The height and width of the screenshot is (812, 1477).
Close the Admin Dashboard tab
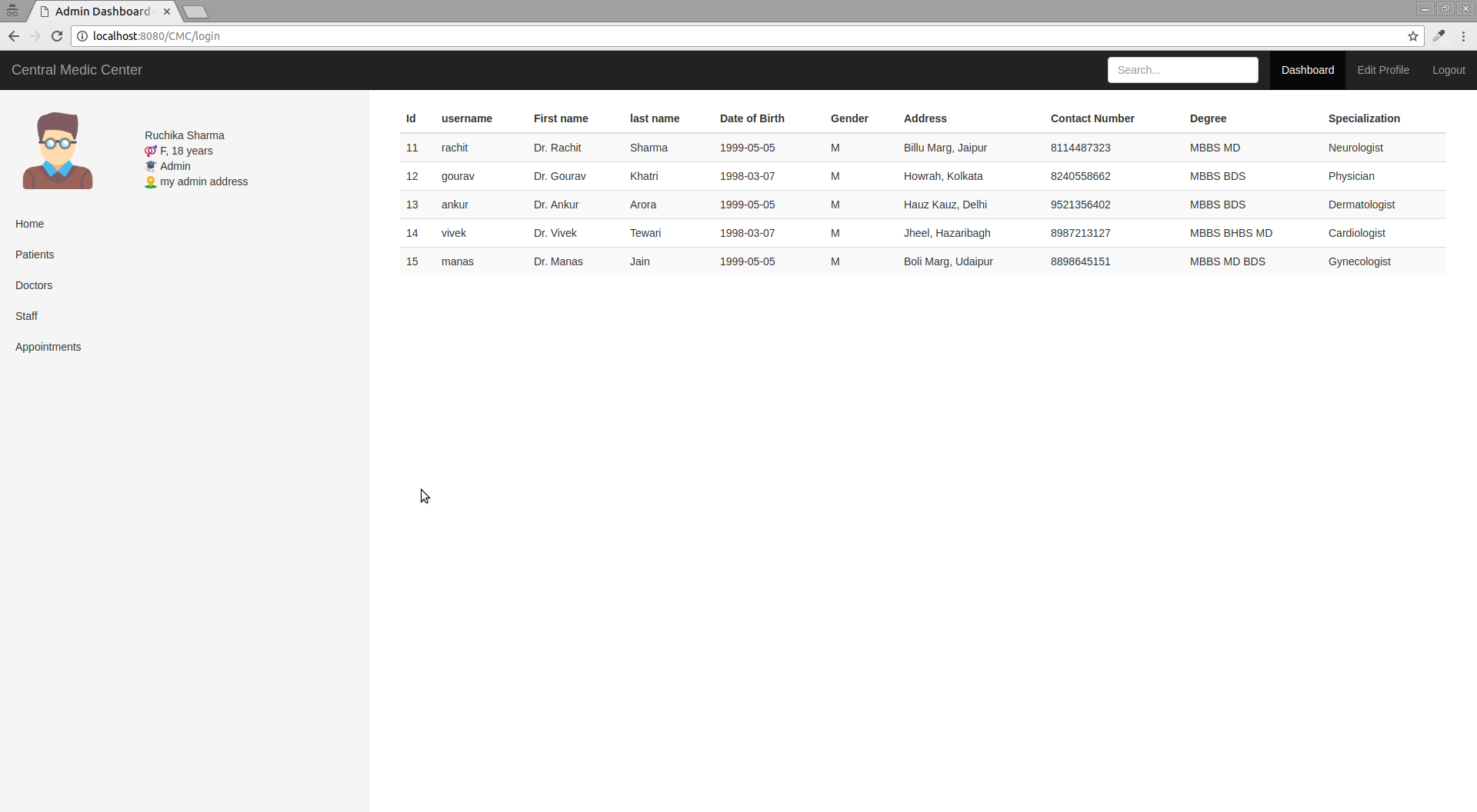tap(167, 12)
